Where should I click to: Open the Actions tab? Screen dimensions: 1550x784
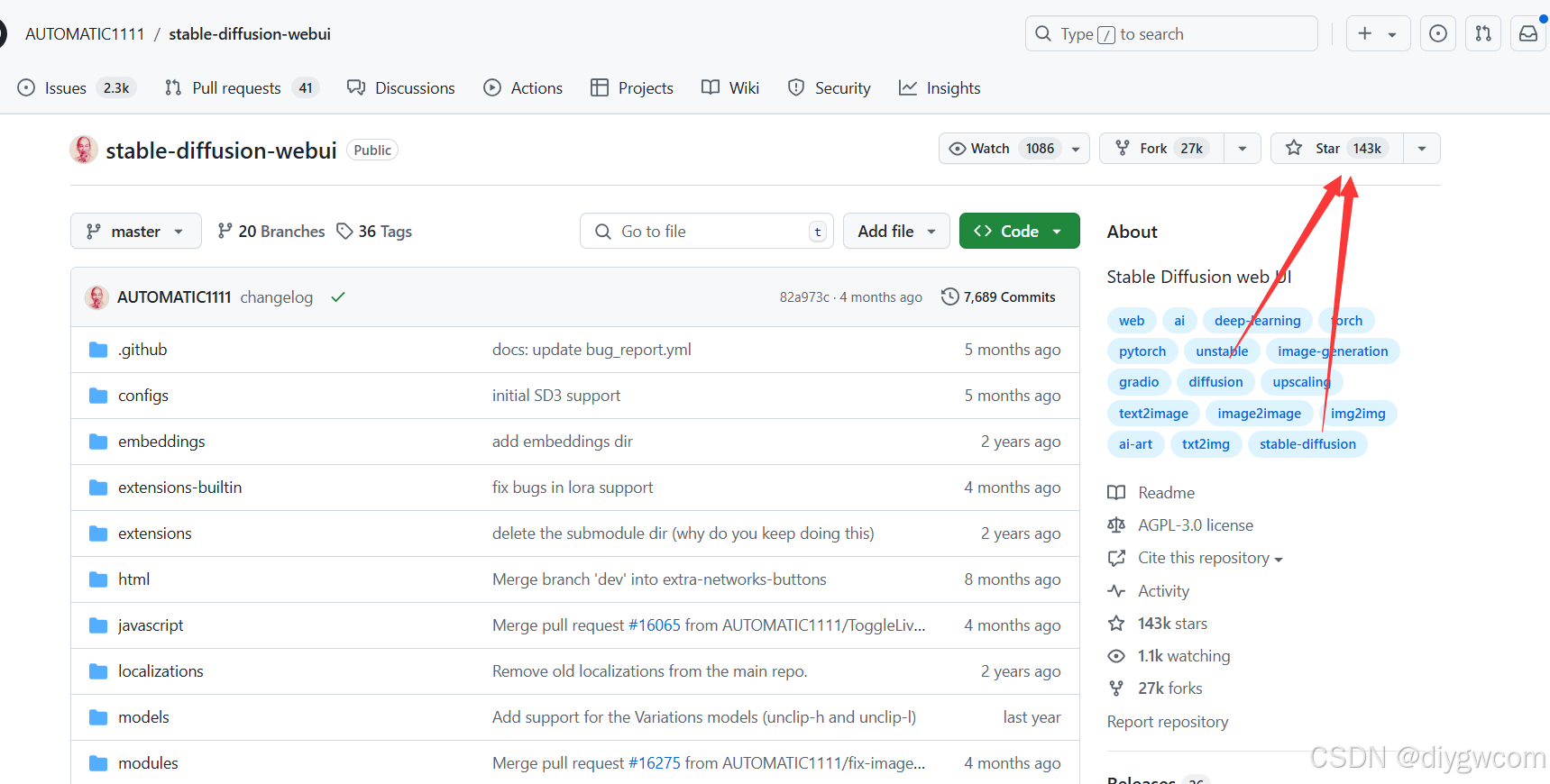coord(523,88)
